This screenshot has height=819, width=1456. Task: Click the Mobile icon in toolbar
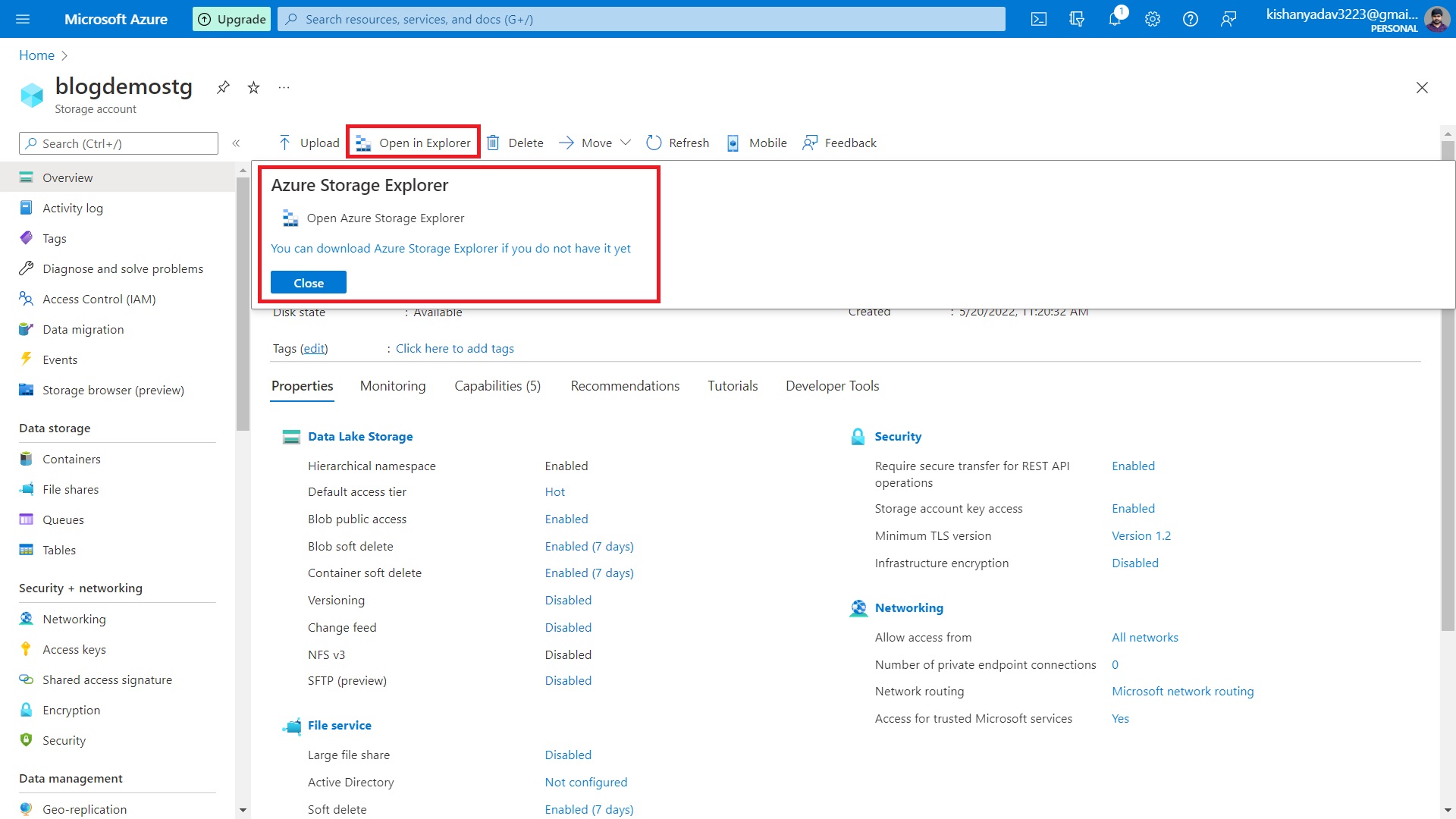pyautogui.click(x=732, y=142)
